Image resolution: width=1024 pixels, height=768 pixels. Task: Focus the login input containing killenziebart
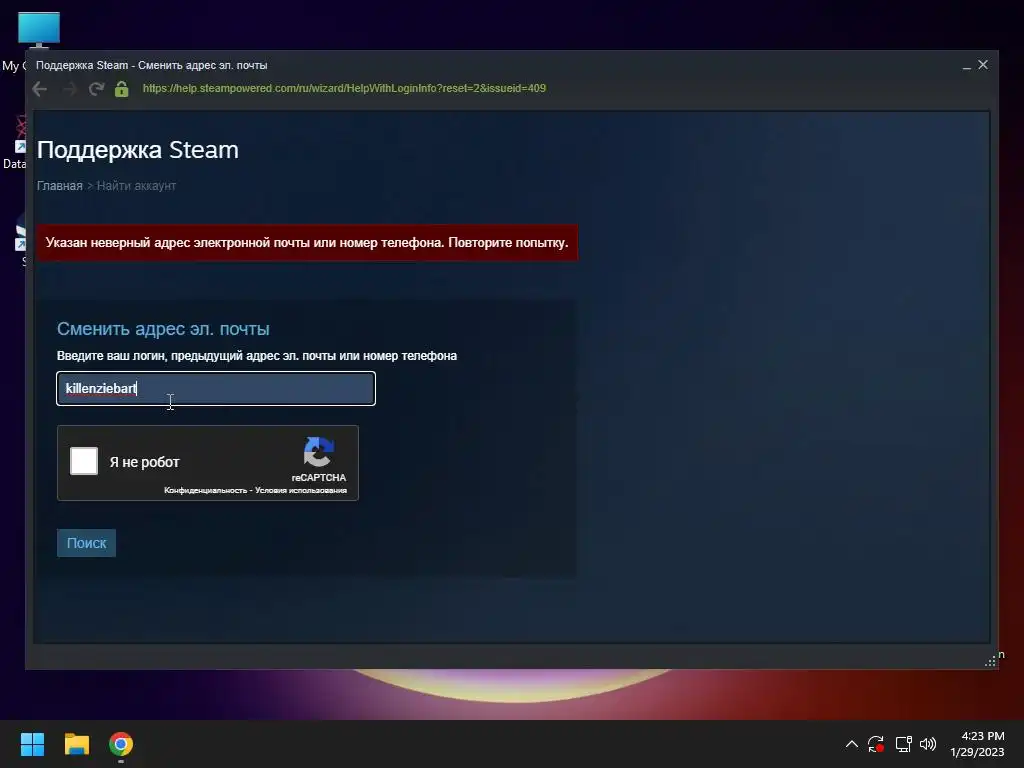coord(216,389)
